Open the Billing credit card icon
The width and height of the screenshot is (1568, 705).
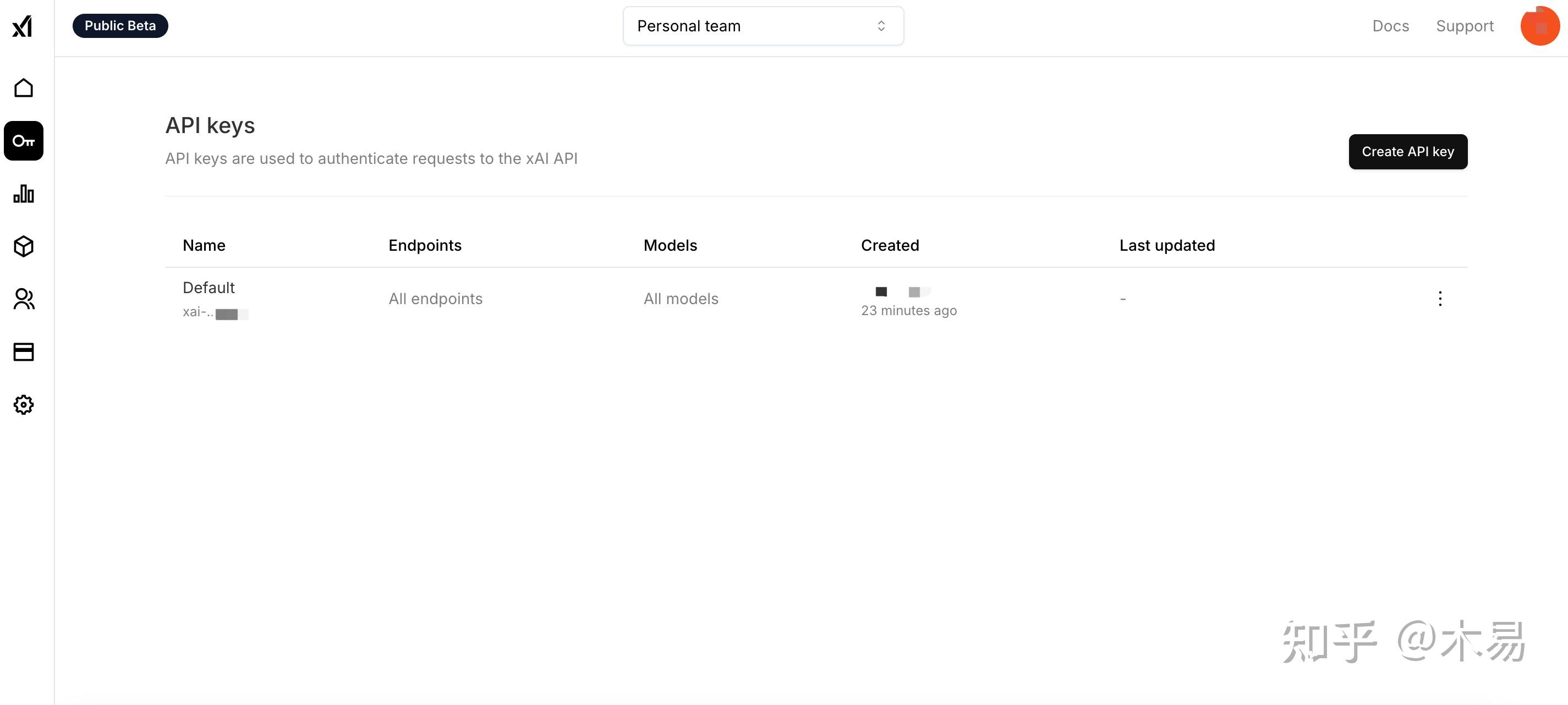pyautogui.click(x=24, y=352)
